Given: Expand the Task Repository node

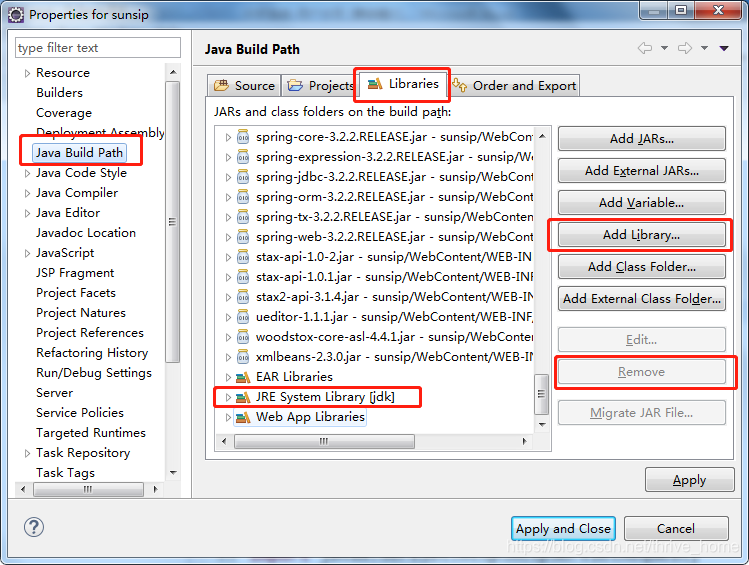Looking at the screenshot, I should coord(27,453).
